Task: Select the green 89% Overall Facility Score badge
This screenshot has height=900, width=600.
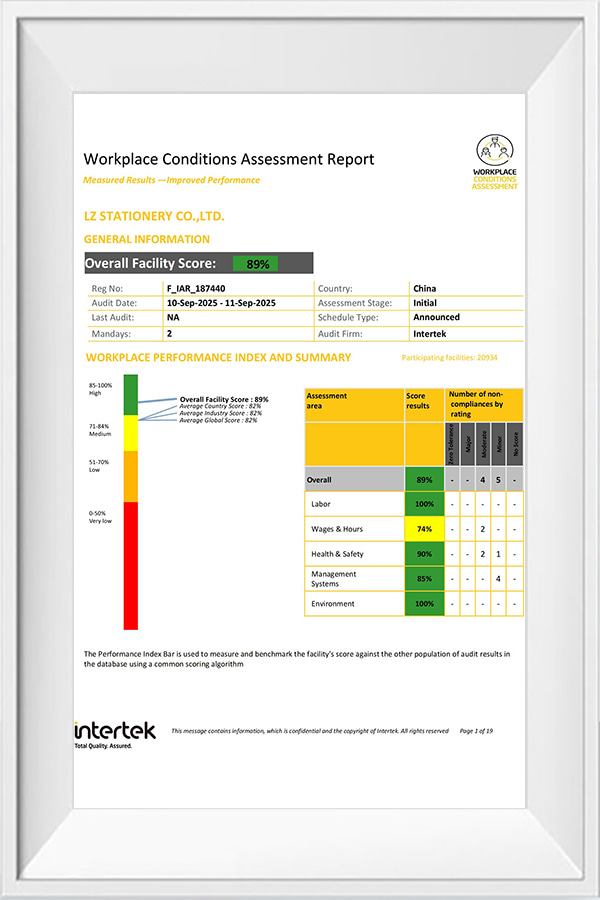Action: pos(258,264)
